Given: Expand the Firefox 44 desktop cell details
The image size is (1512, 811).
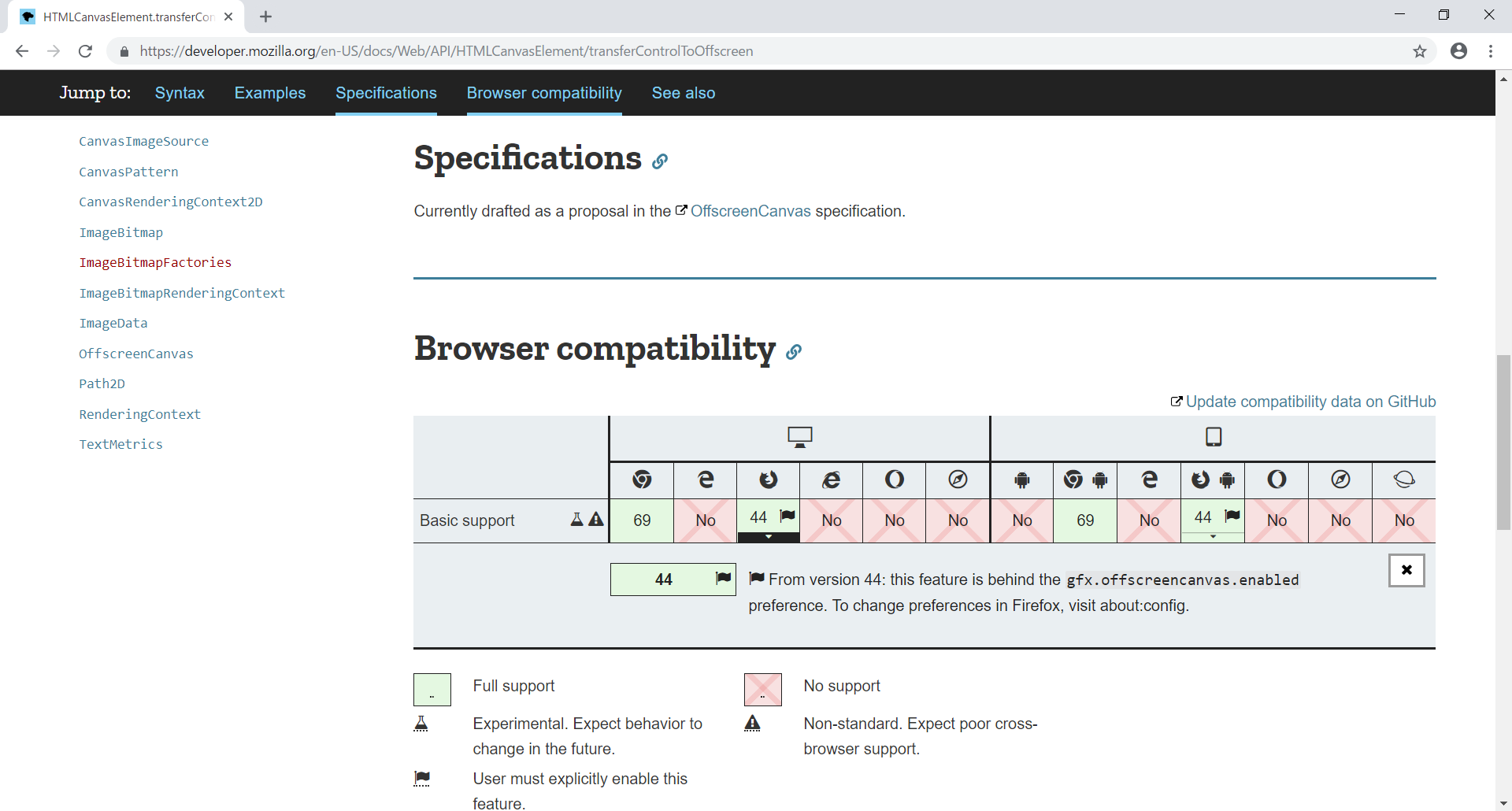Looking at the screenshot, I should coord(768,535).
